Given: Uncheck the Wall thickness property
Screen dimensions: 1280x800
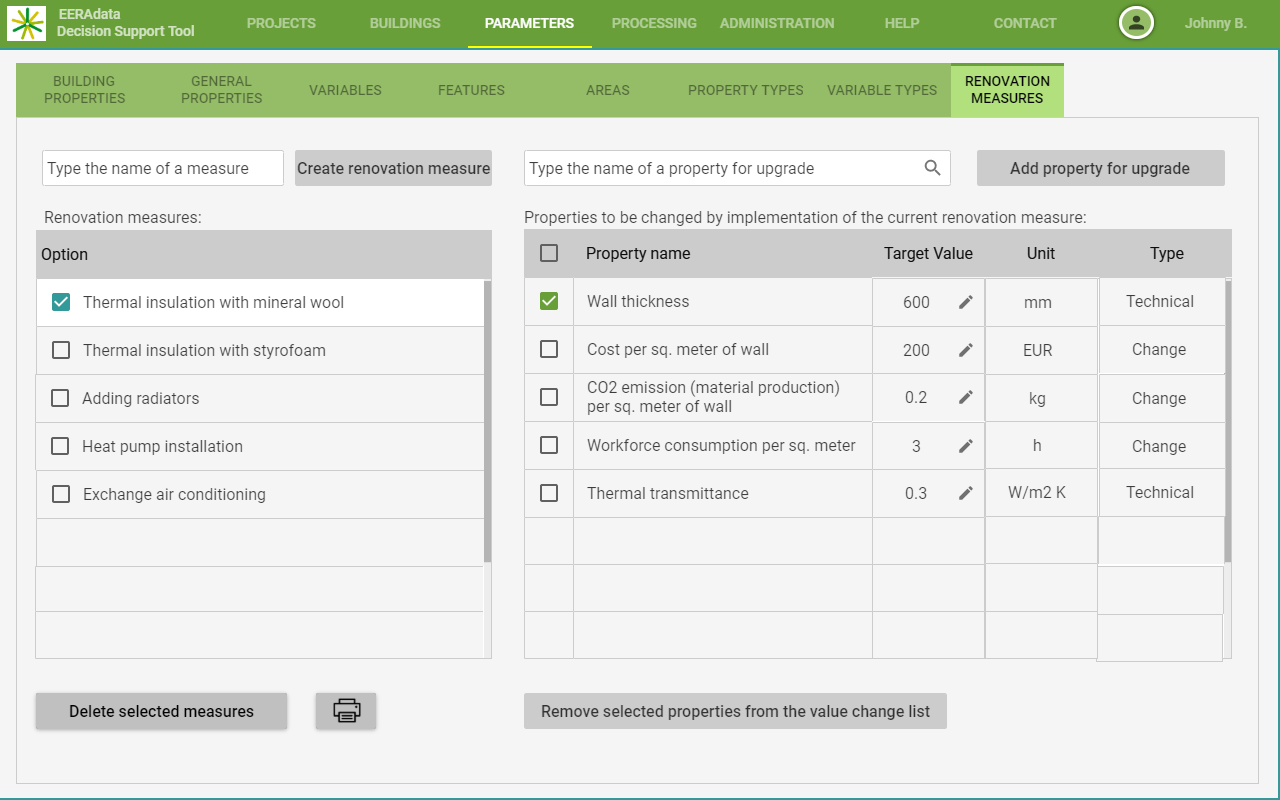Looking at the screenshot, I should (x=549, y=301).
